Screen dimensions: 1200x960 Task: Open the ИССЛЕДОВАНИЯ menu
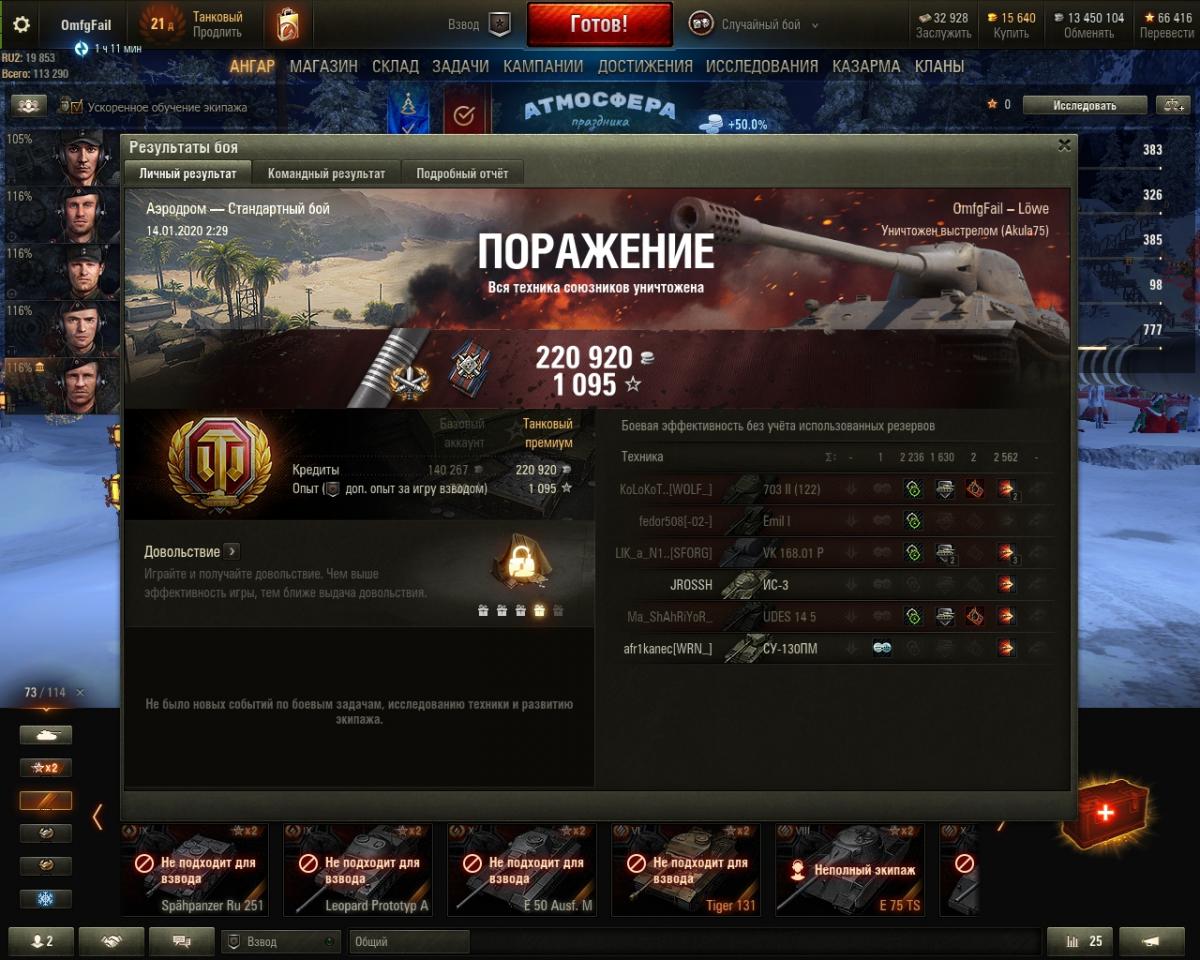762,66
